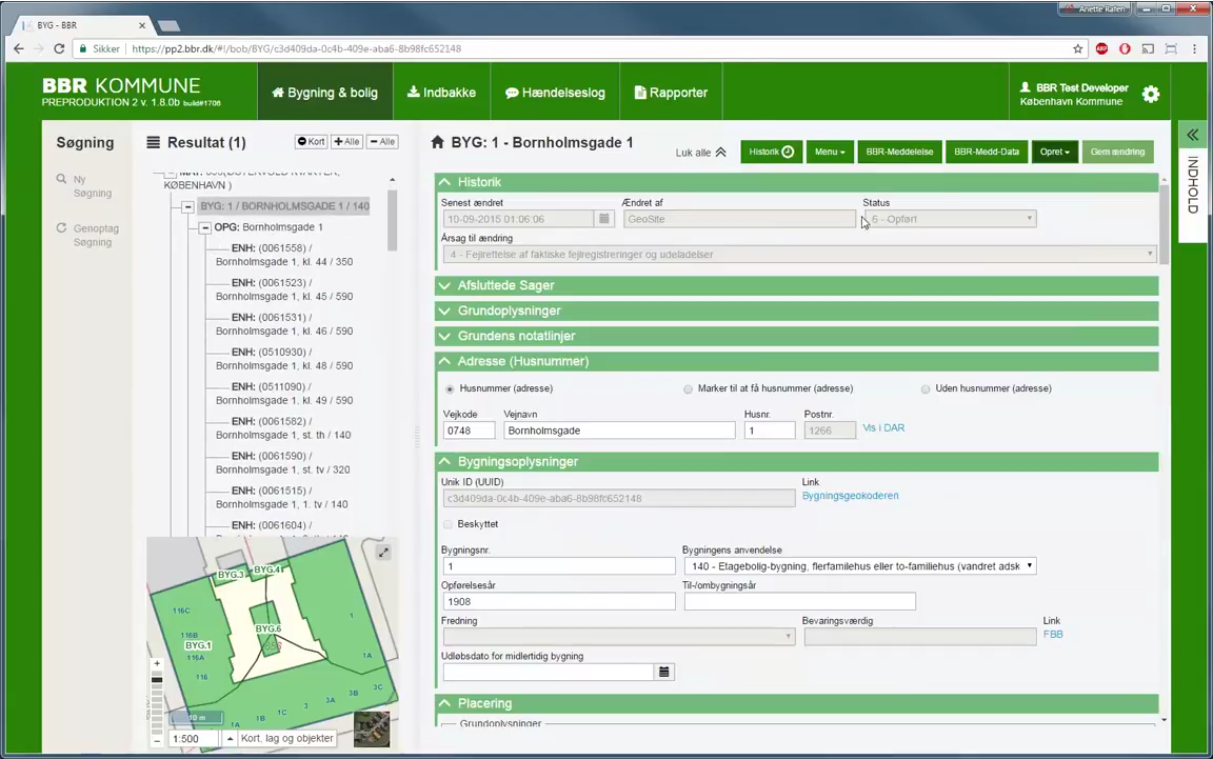The width and height of the screenshot is (1213, 759).
Task: Click the Opera extension icon
Action: tap(1124, 48)
